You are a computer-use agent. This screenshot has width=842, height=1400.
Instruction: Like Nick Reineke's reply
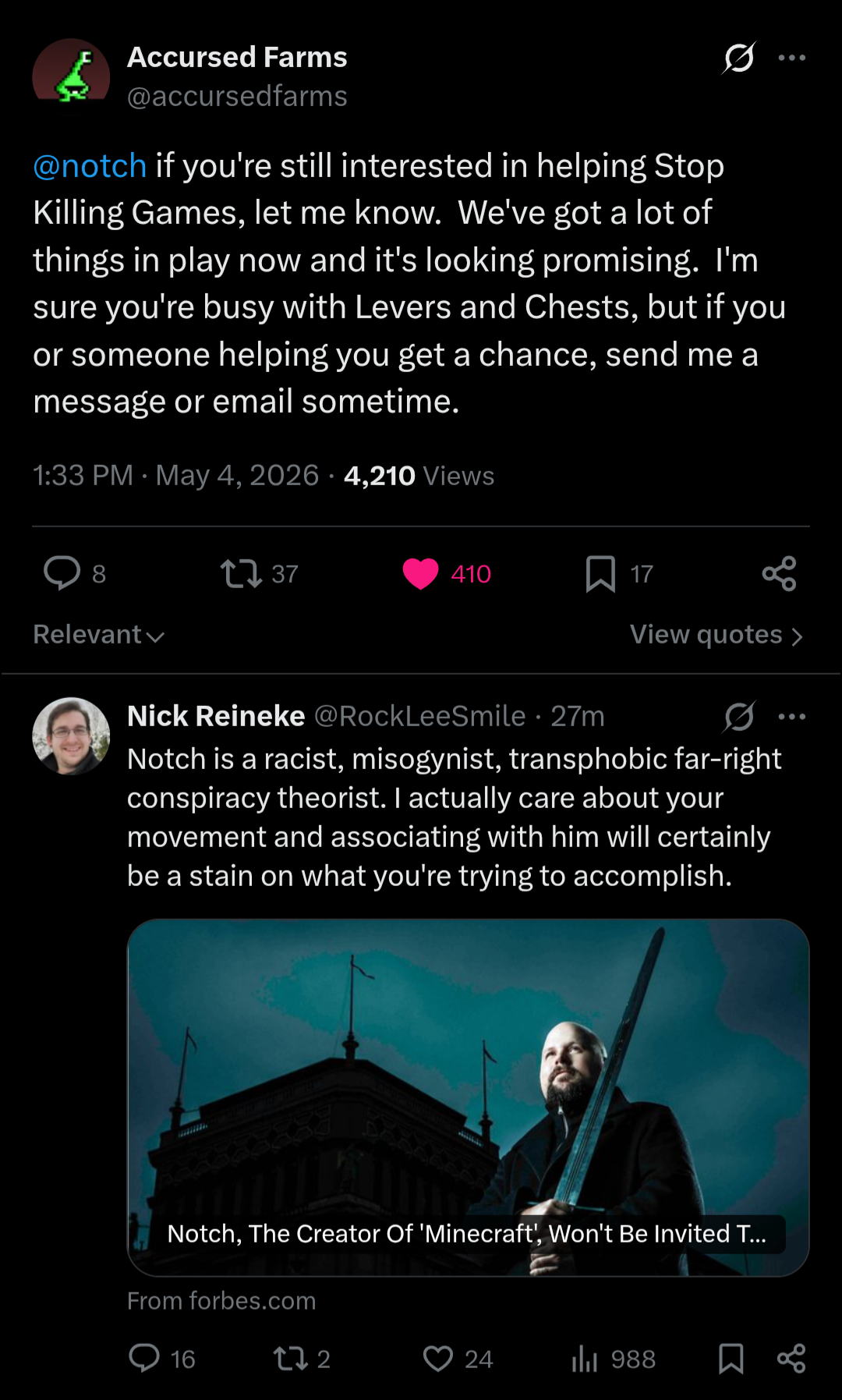click(438, 1359)
